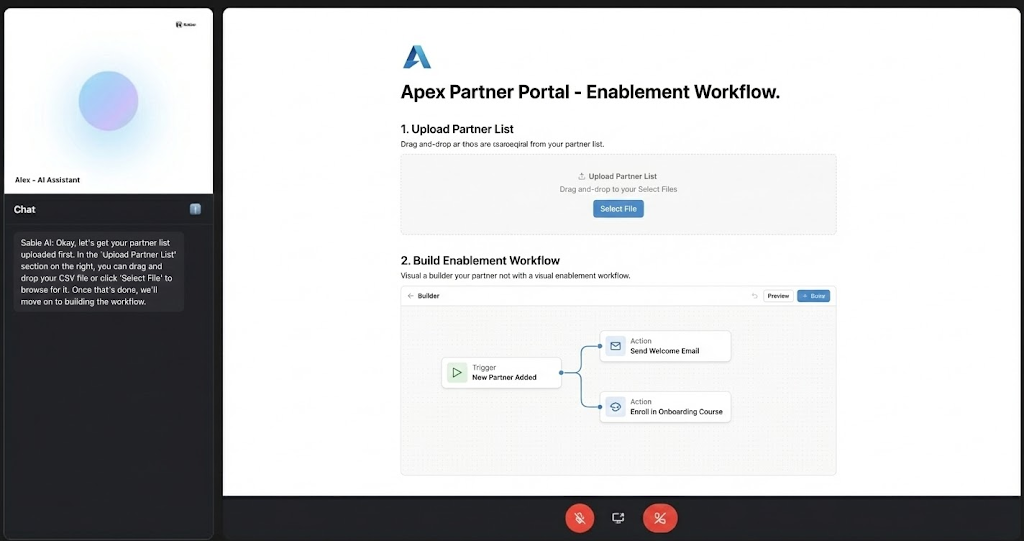The width and height of the screenshot is (1024, 541).
Task: Click the Select File button
Action: (618, 209)
